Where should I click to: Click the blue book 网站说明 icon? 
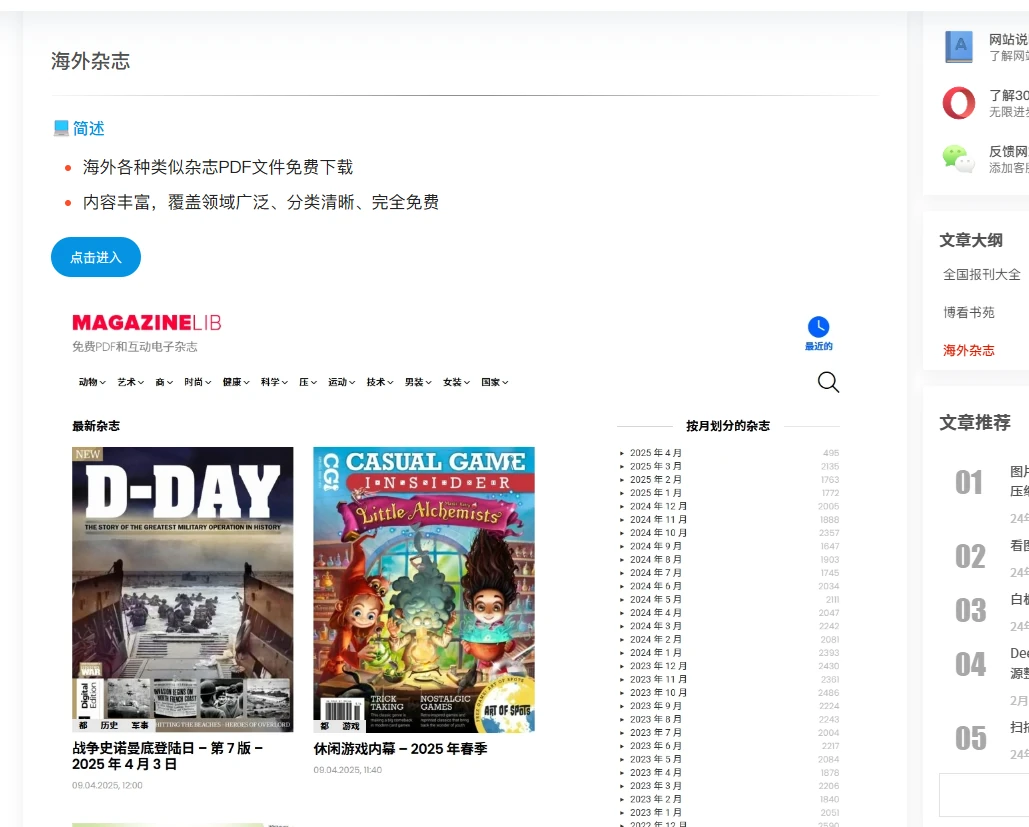tap(959, 47)
